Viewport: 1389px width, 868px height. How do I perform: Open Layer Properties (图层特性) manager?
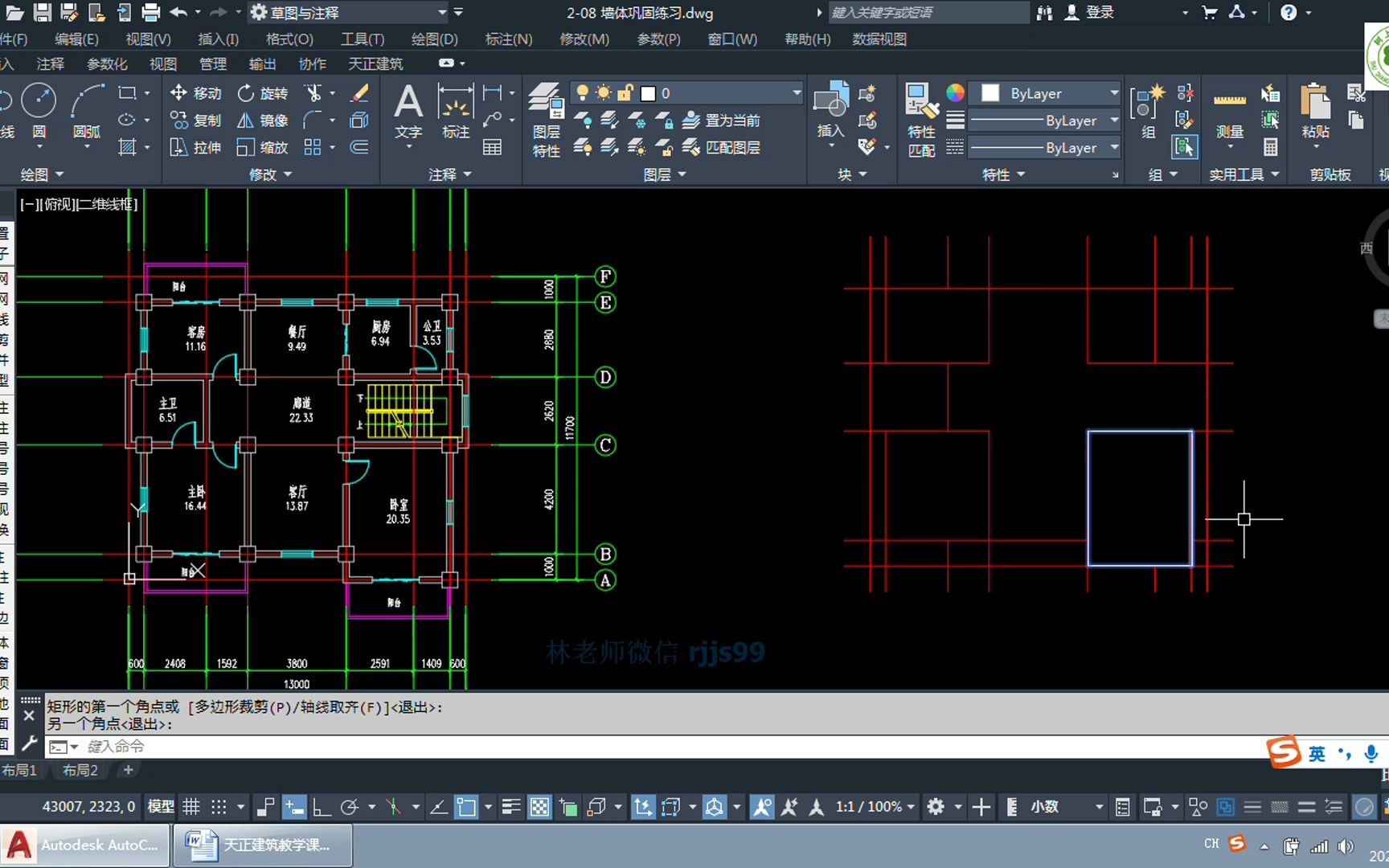point(547,119)
